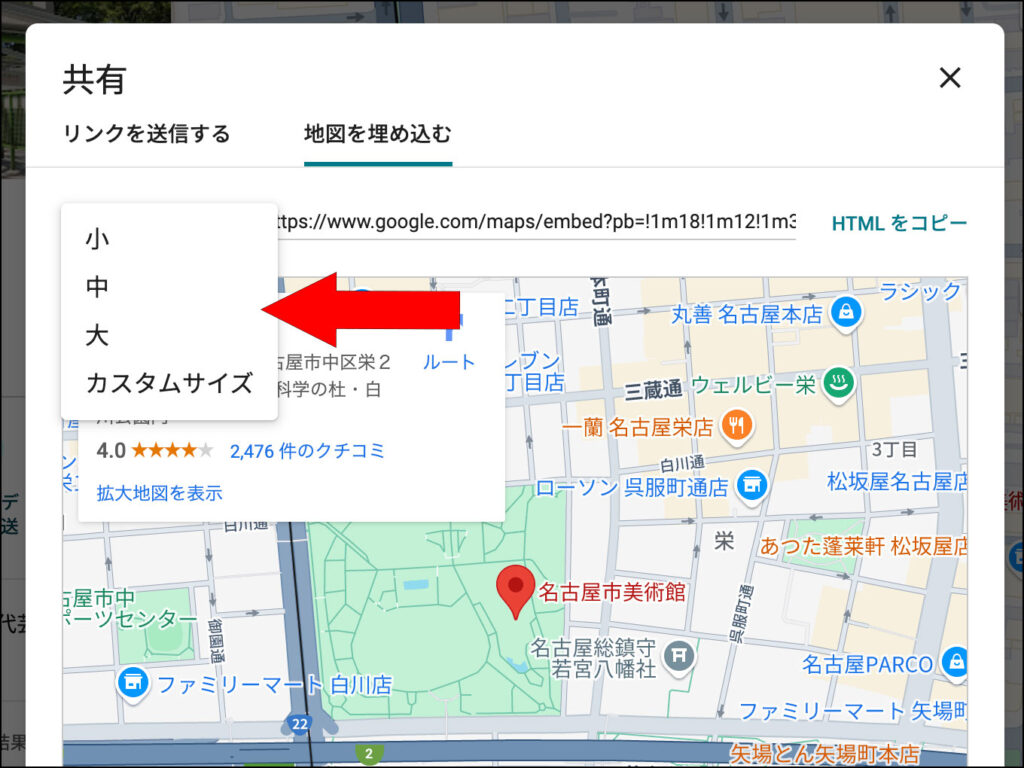Choose 中 map size option

click(x=97, y=287)
